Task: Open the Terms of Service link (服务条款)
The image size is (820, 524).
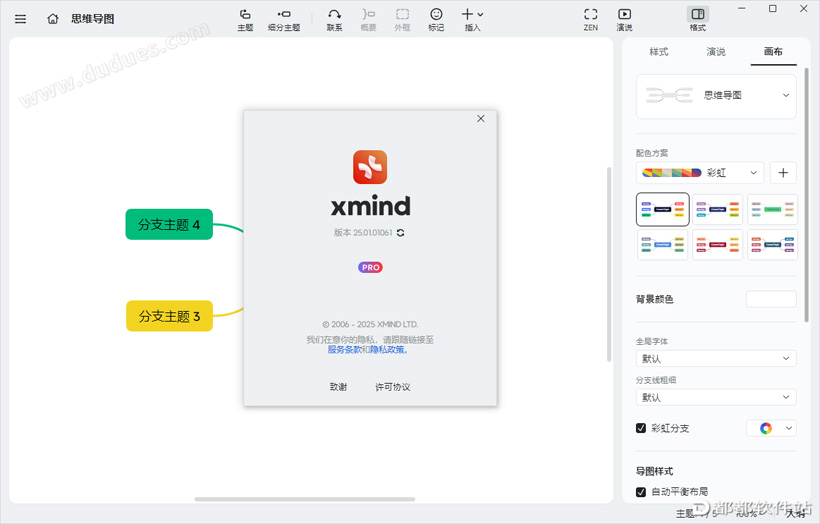Action: point(344,350)
